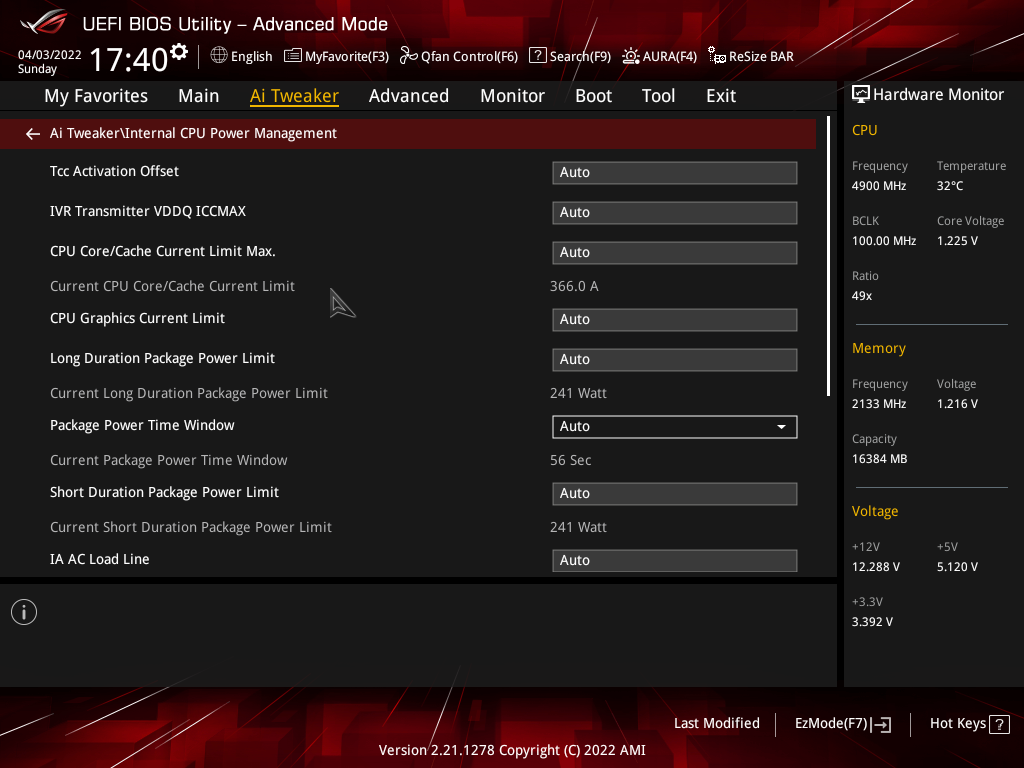Click CPU Core/Cache Current Limit Max. field
The width and height of the screenshot is (1024, 768).
[675, 253]
